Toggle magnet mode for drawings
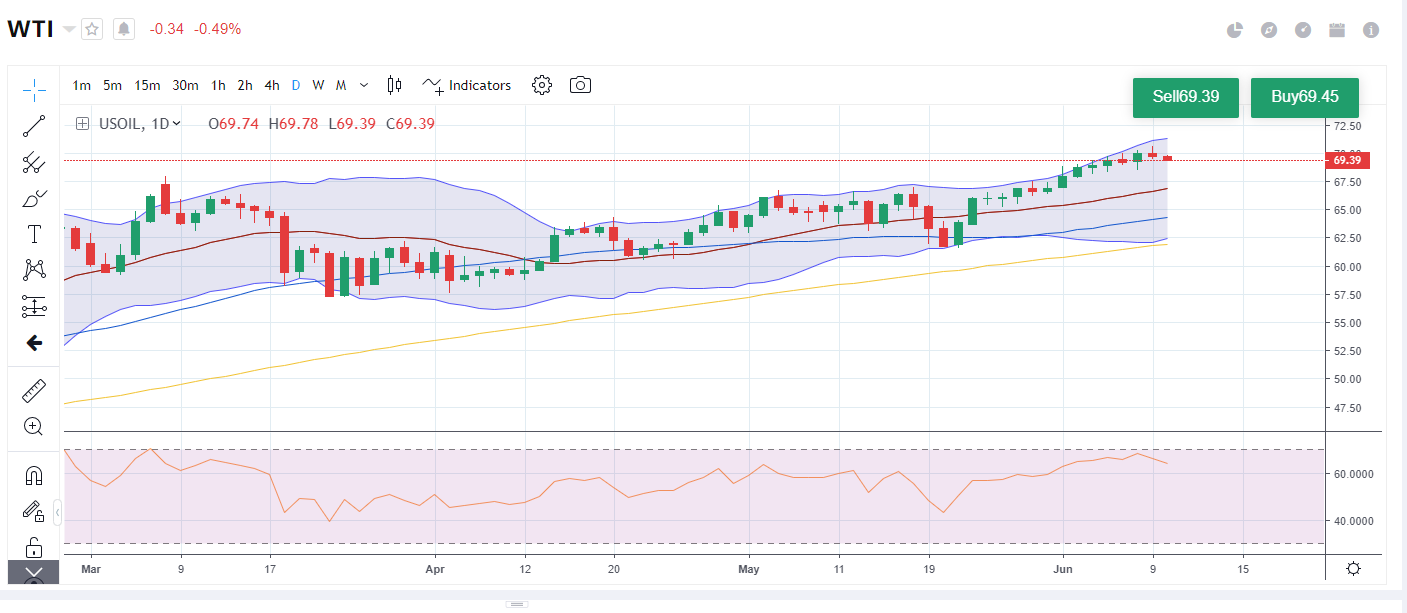Screen dimensions: 1407x613 pyautogui.click(x=34, y=476)
